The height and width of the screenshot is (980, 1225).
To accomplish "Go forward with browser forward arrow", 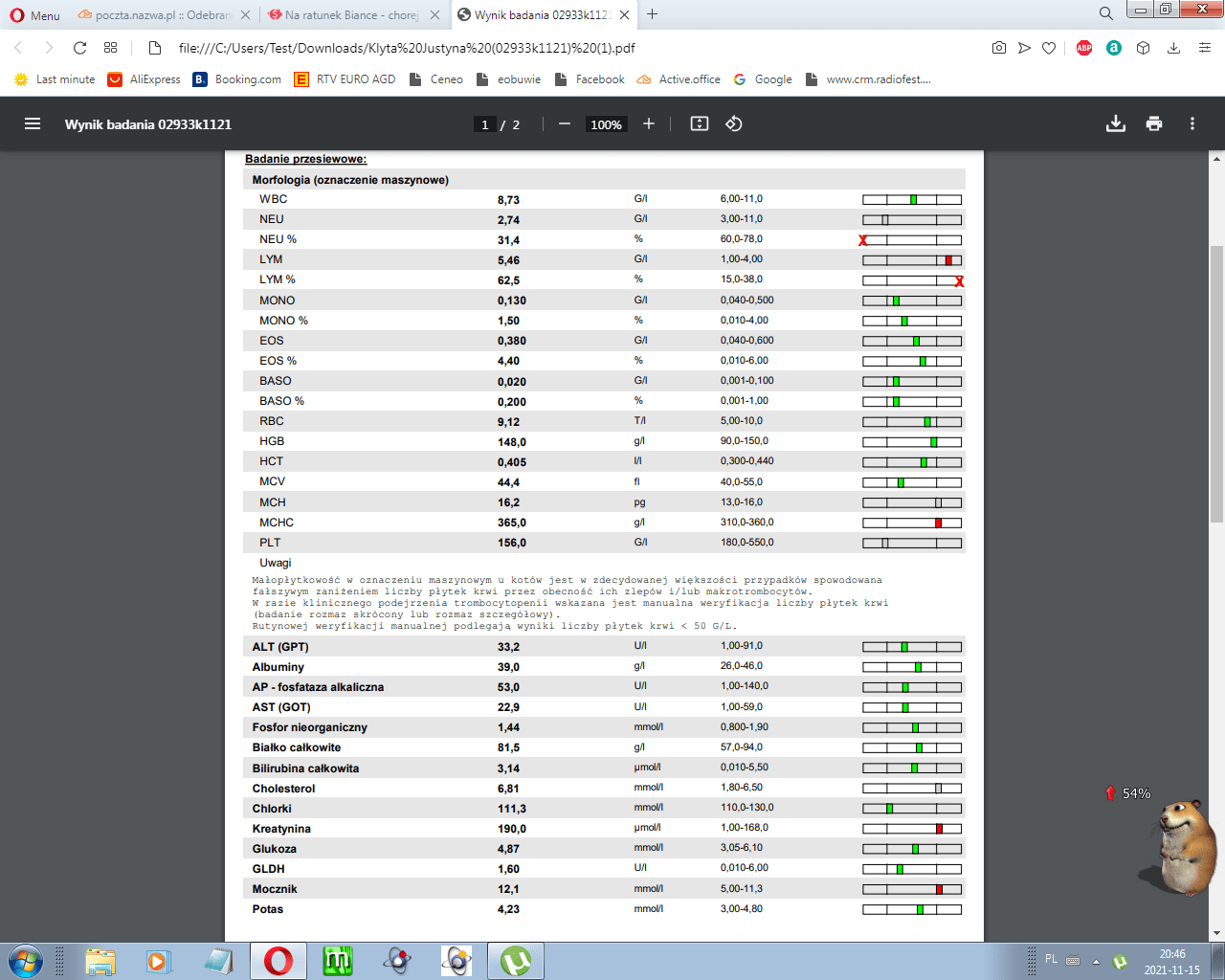I will tap(49, 48).
